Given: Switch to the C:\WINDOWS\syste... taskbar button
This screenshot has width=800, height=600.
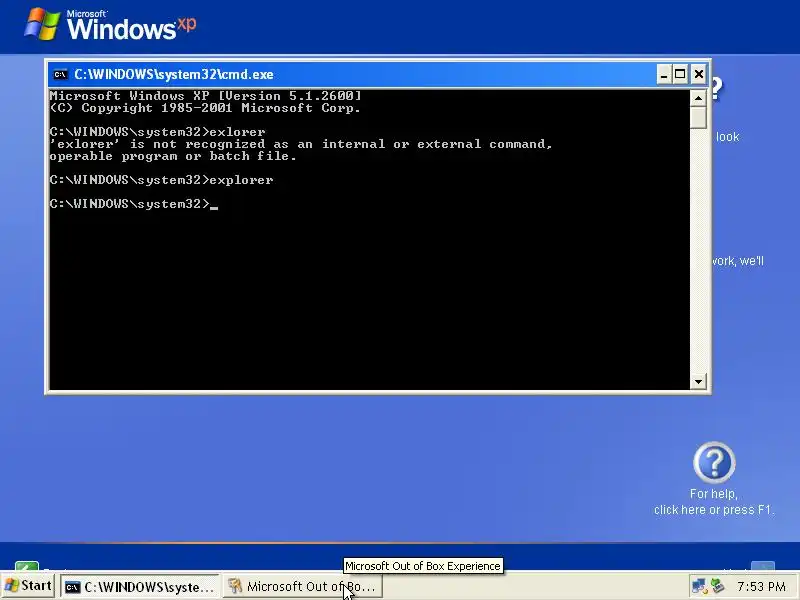Looking at the screenshot, I should [x=140, y=587].
